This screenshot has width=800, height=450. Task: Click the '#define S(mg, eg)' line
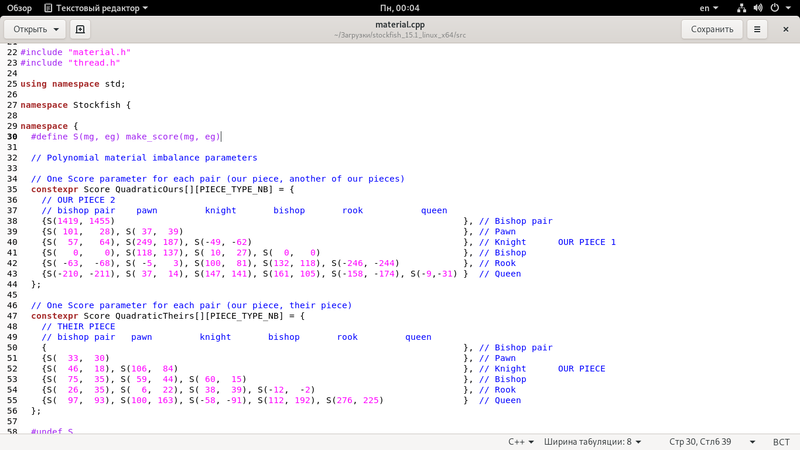[x=126, y=136]
